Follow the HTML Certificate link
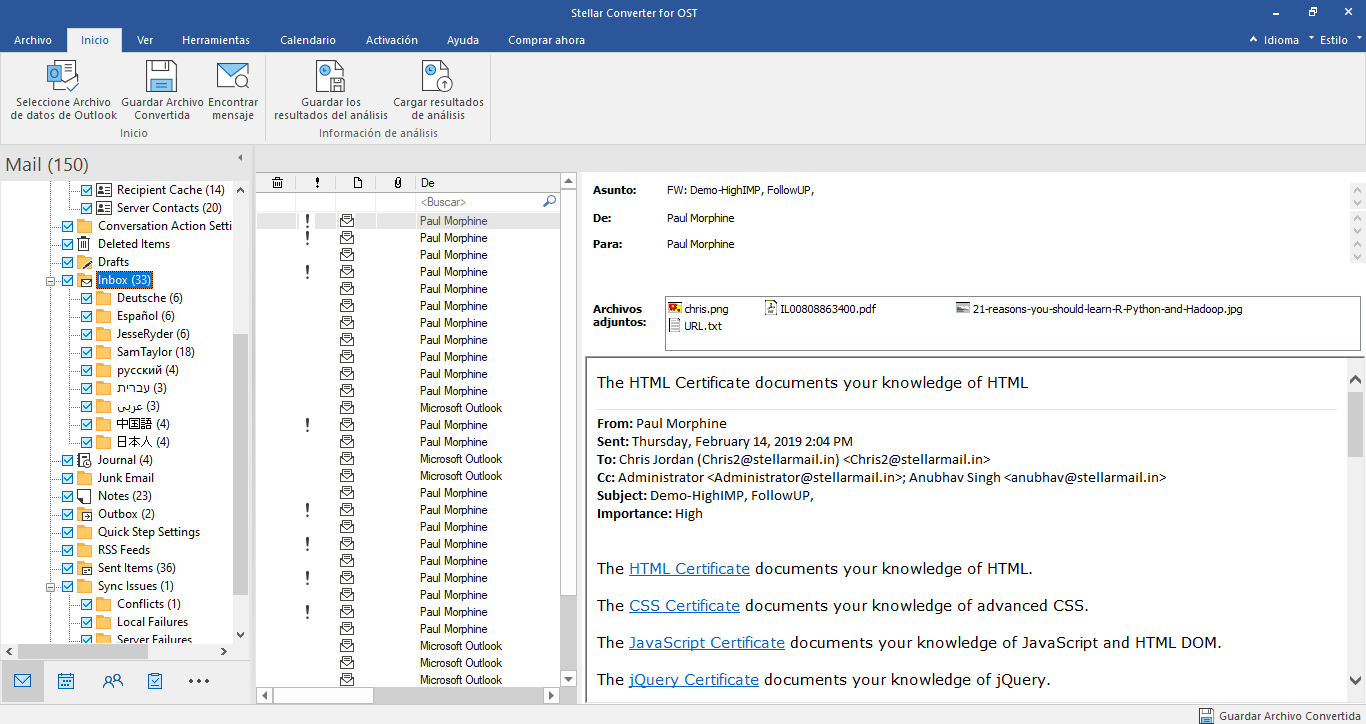 [x=689, y=568]
